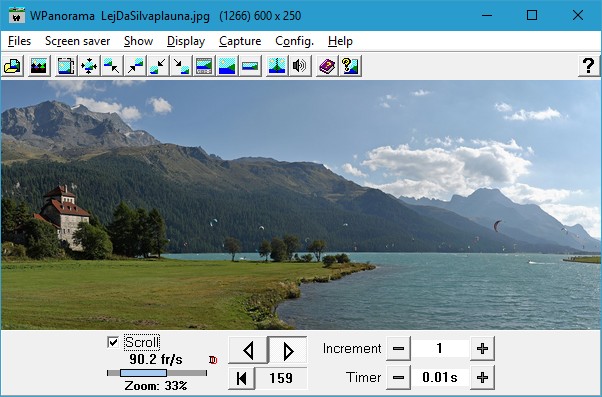Increase Increment with the plus button
Screen dimensions: 602x397
[x=482, y=349]
